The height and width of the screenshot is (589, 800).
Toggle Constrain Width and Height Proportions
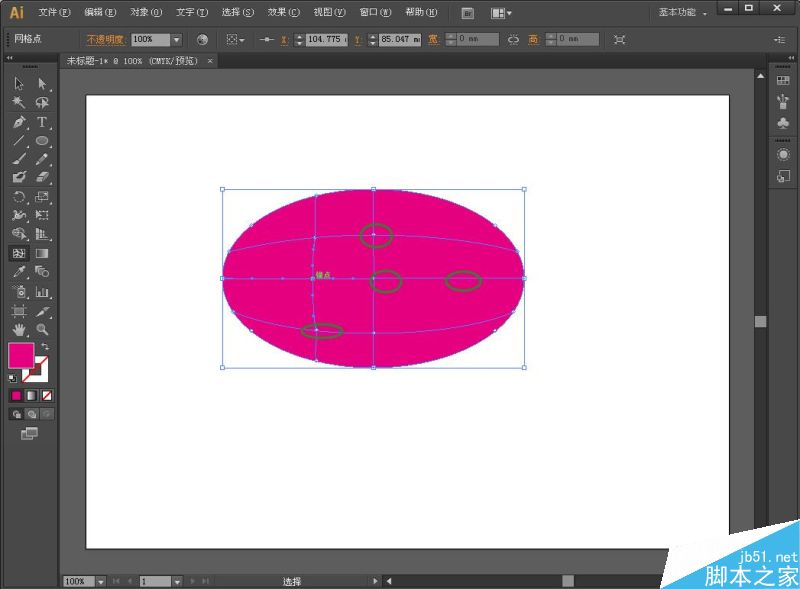pyautogui.click(x=513, y=40)
